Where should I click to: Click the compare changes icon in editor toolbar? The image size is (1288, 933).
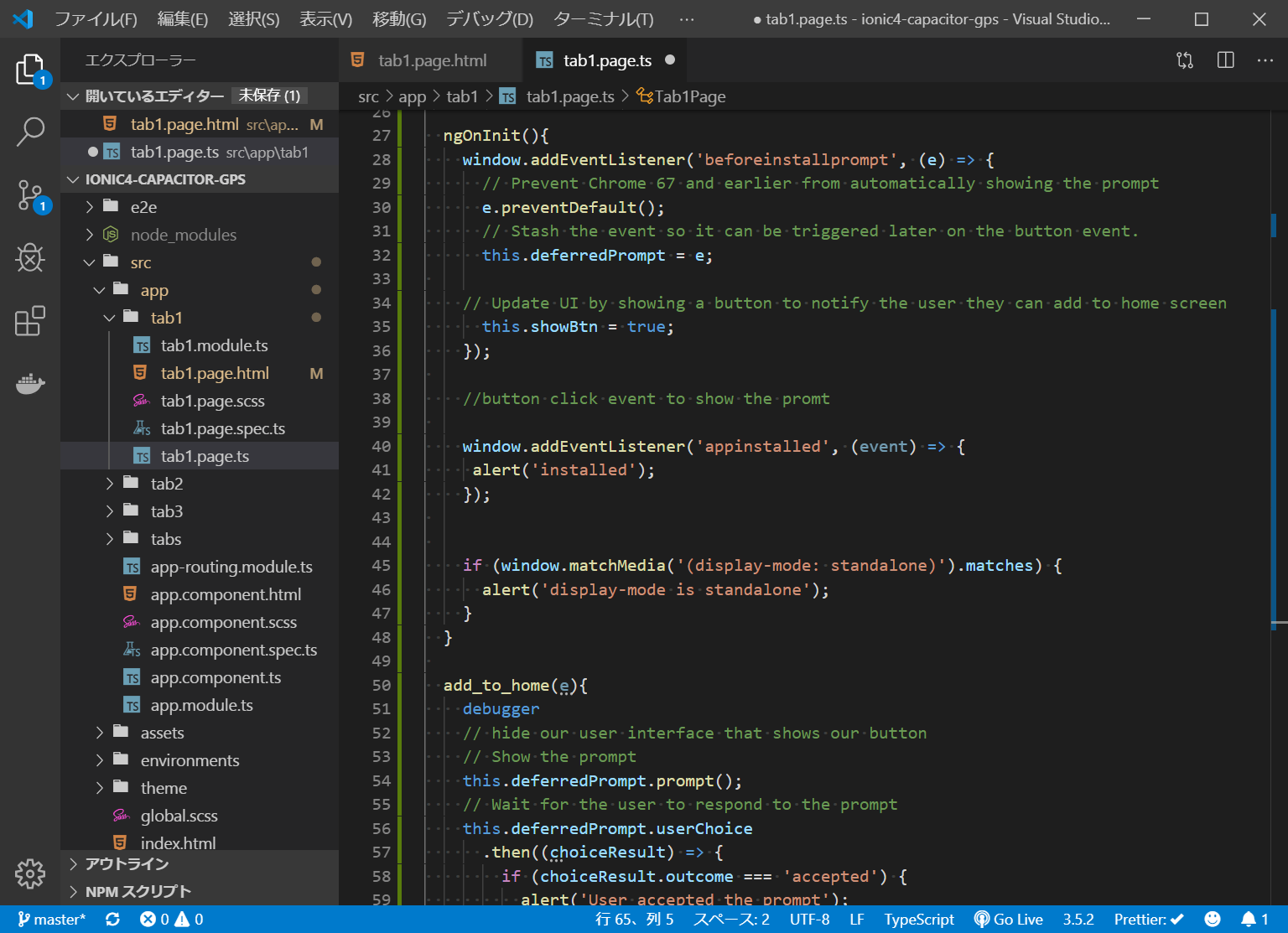pyautogui.click(x=1184, y=60)
